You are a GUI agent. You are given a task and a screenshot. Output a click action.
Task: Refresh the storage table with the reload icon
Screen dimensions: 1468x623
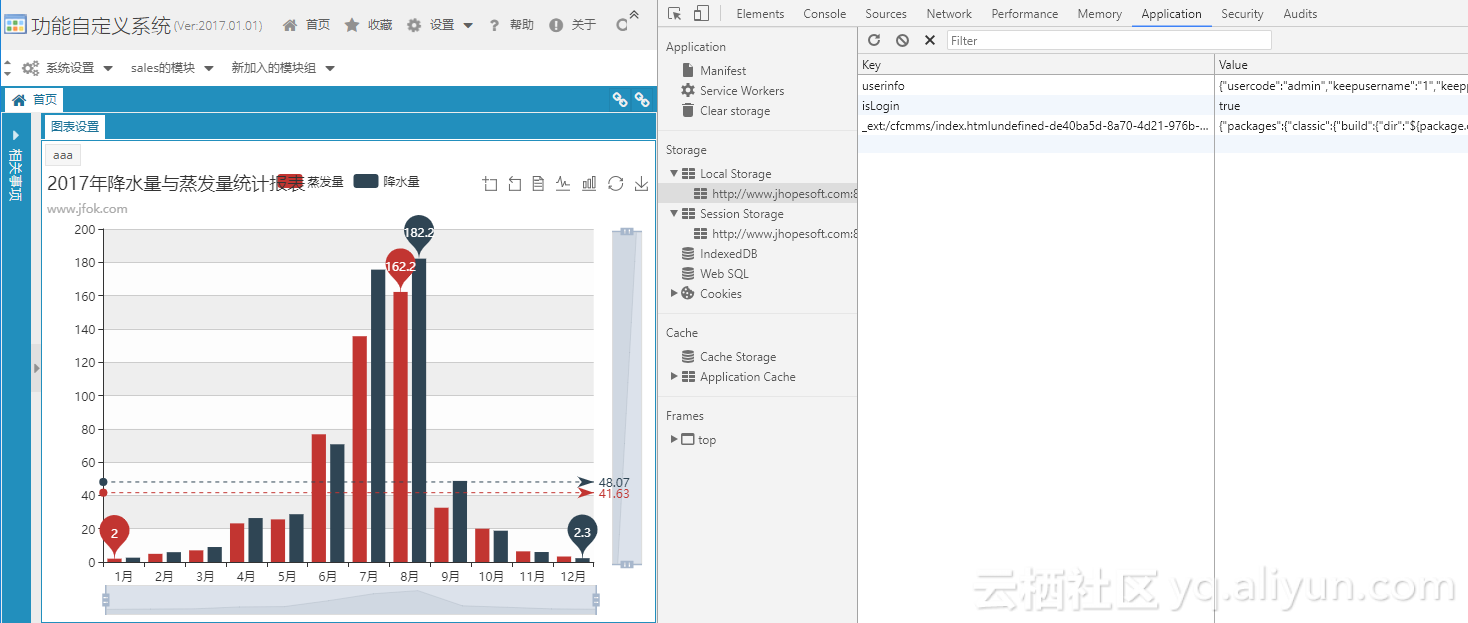click(x=874, y=40)
